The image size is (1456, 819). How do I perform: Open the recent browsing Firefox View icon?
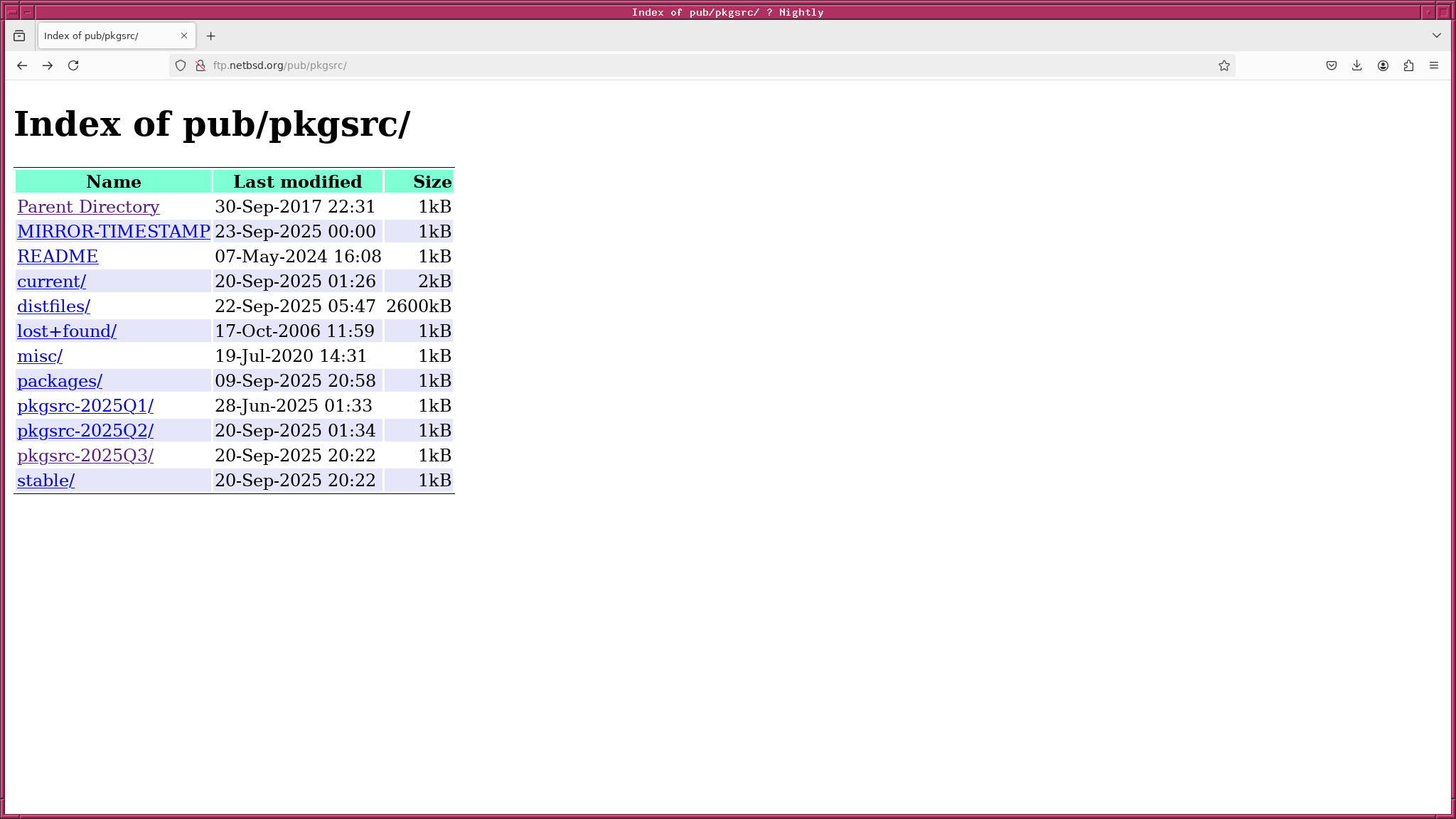tap(19, 36)
